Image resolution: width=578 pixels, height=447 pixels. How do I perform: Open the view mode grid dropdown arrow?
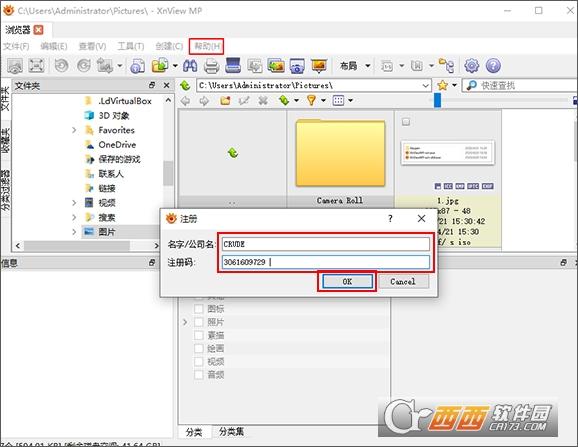(351, 100)
